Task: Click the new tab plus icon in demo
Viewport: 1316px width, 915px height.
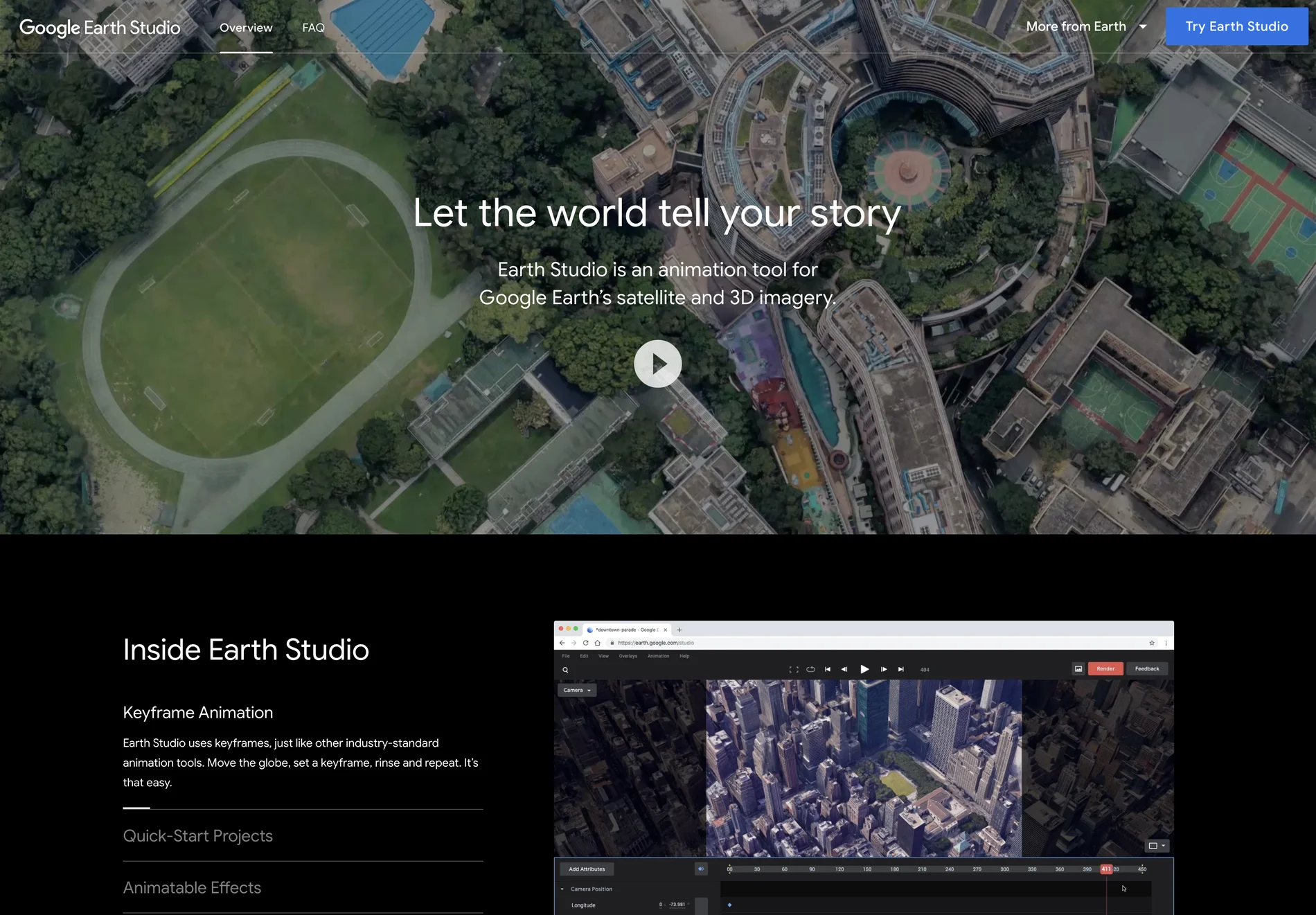Action: [679, 630]
